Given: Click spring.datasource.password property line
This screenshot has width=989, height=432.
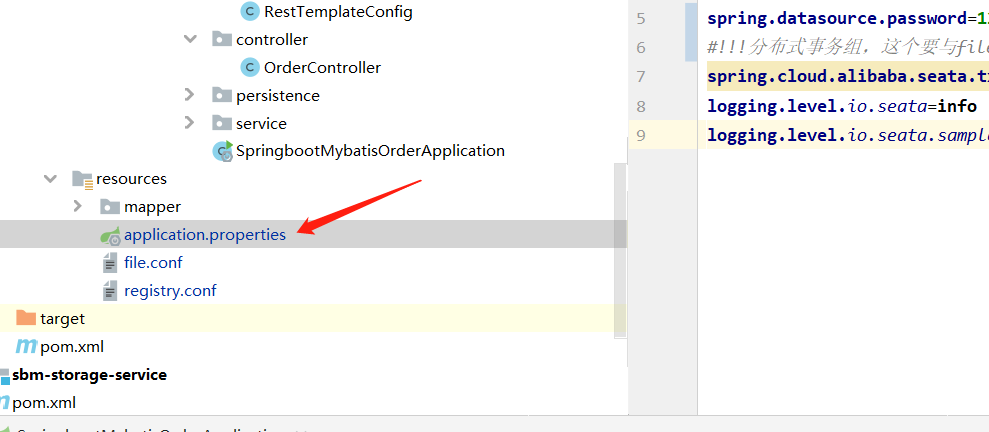Looking at the screenshot, I should point(848,19).
